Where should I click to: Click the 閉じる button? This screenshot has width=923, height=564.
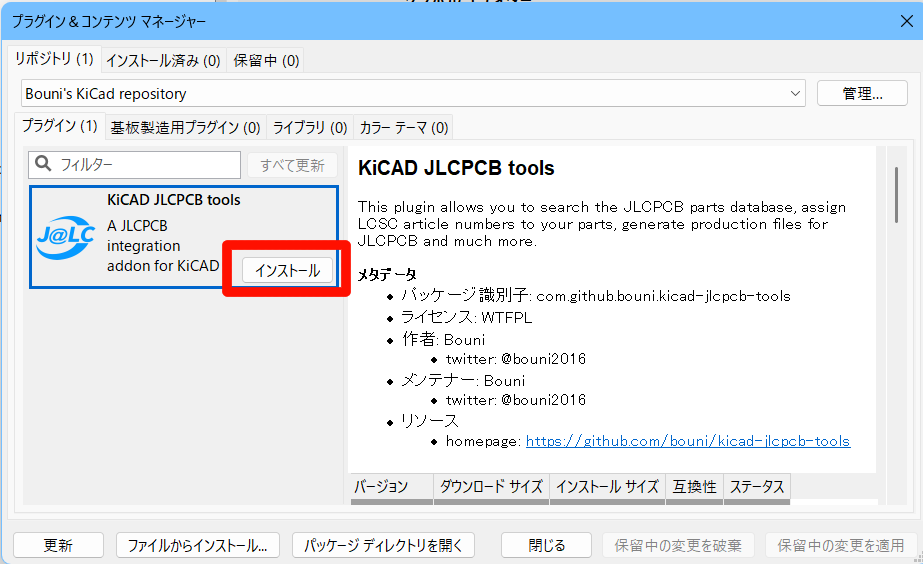pyautogui.click(x=546, y=545)
